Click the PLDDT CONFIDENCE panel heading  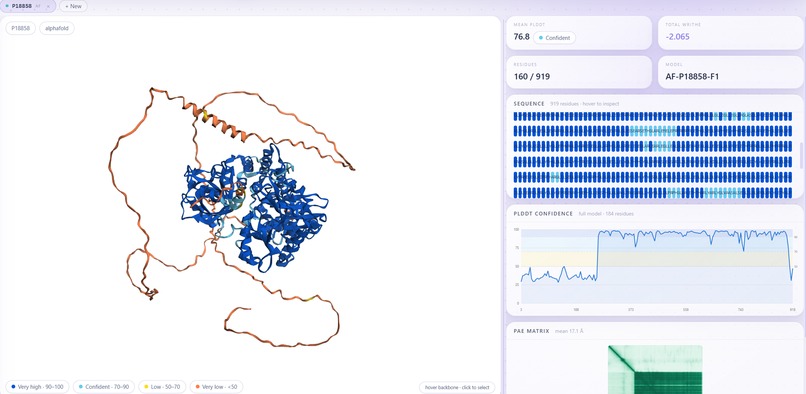543,213
